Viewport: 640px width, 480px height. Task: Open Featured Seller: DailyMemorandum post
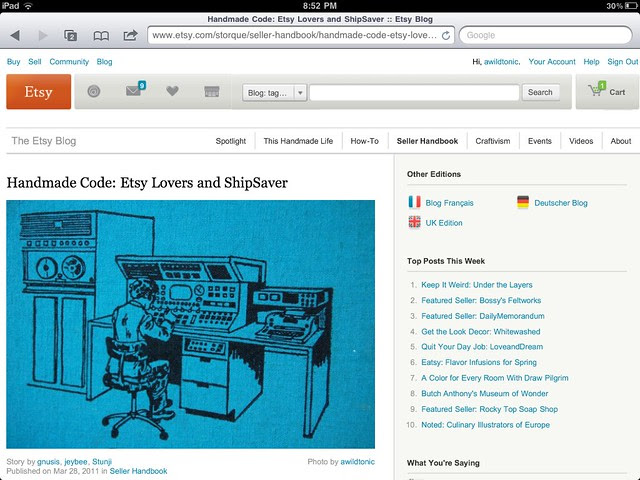[x=483, y=316]
